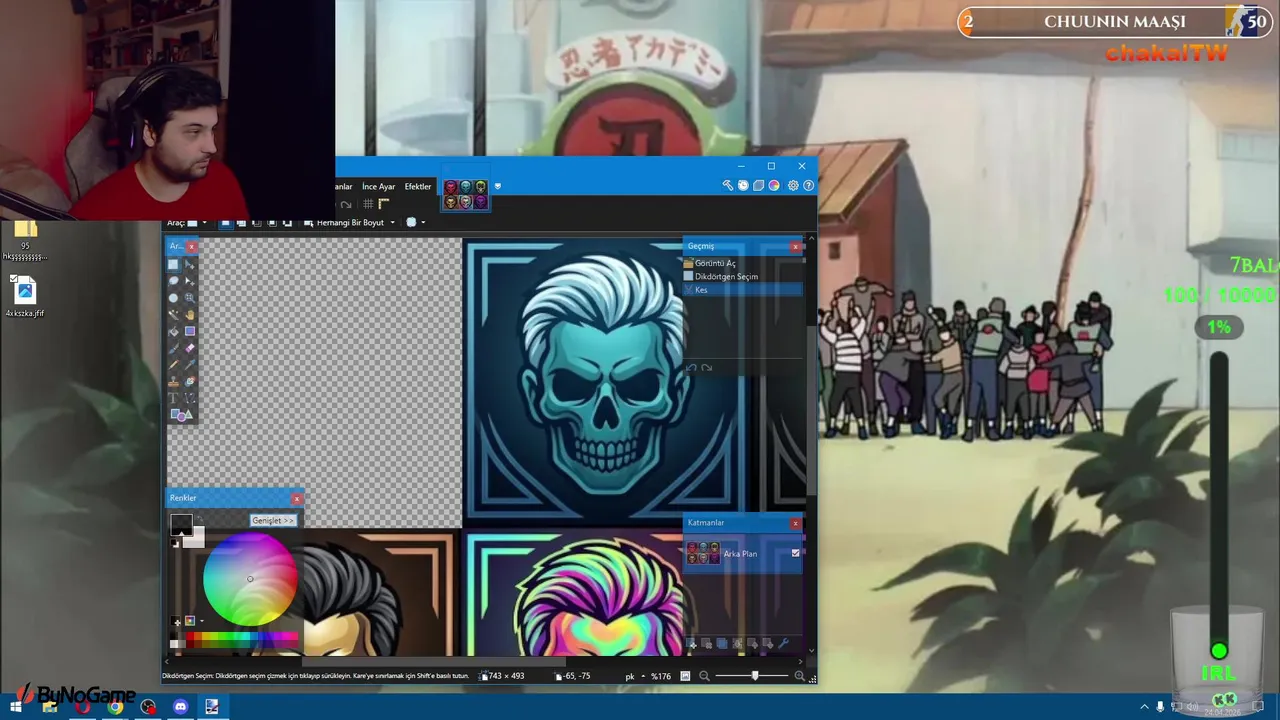Select Dikdörtgen Seçim history entry
The image size is (1280, 720).
[743, 276]
